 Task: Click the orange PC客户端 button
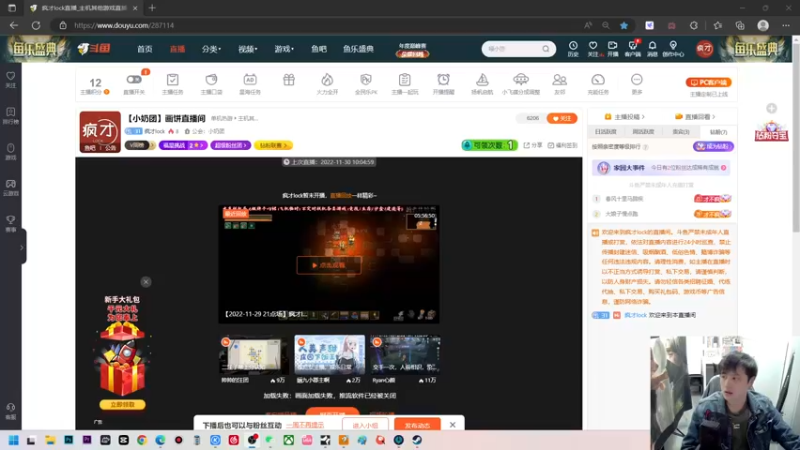click(709, 82)
